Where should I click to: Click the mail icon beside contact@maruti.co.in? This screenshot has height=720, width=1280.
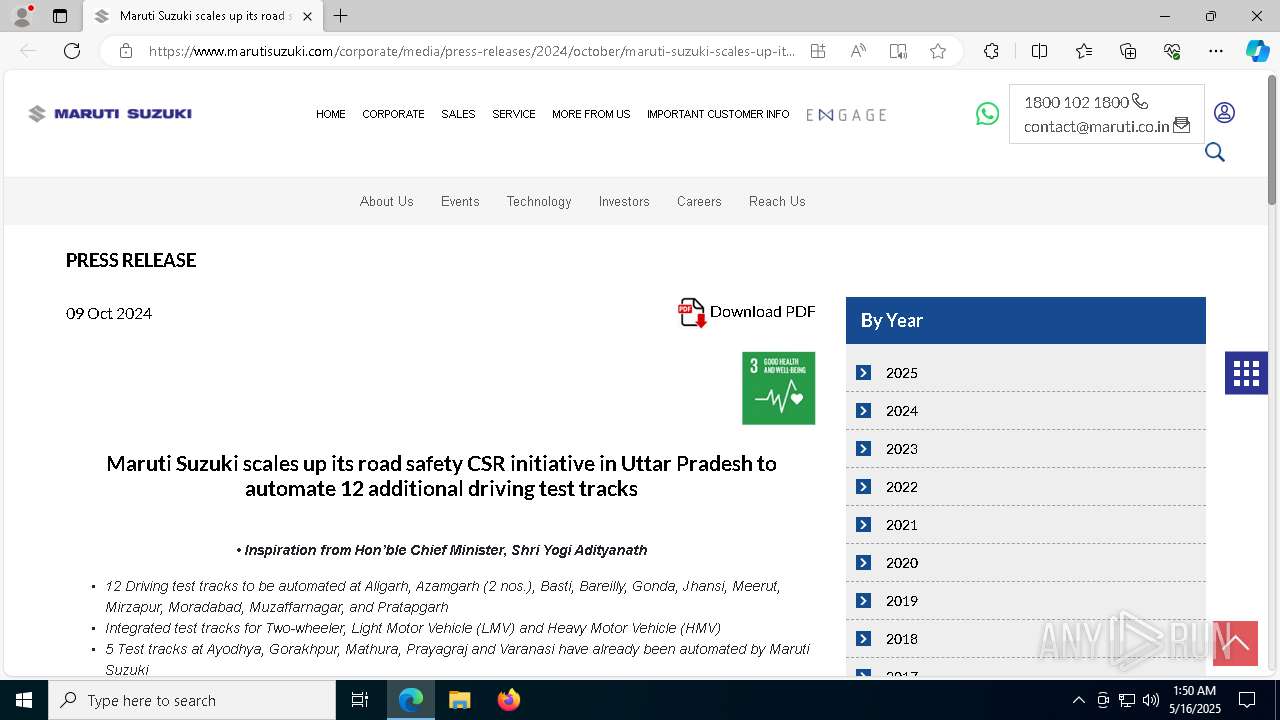(x=1181, y=126)
